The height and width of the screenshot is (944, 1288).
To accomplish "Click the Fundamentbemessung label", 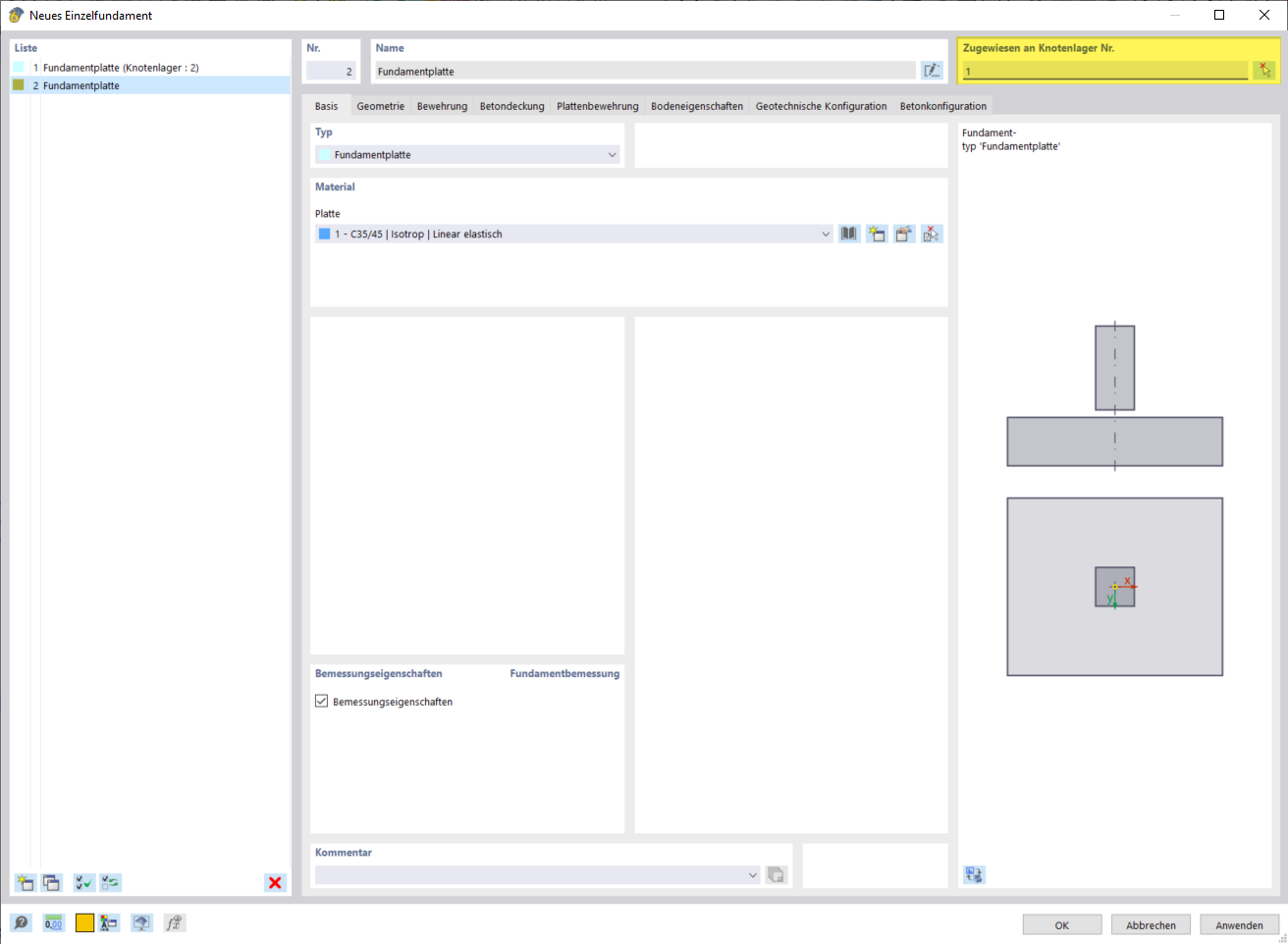I will (564, 674).
